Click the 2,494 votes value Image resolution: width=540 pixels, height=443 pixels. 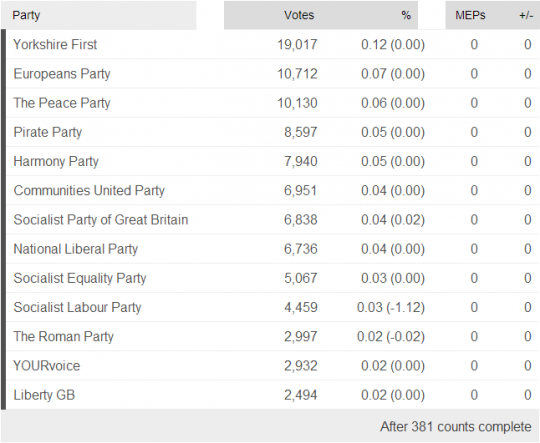(301, 395)
